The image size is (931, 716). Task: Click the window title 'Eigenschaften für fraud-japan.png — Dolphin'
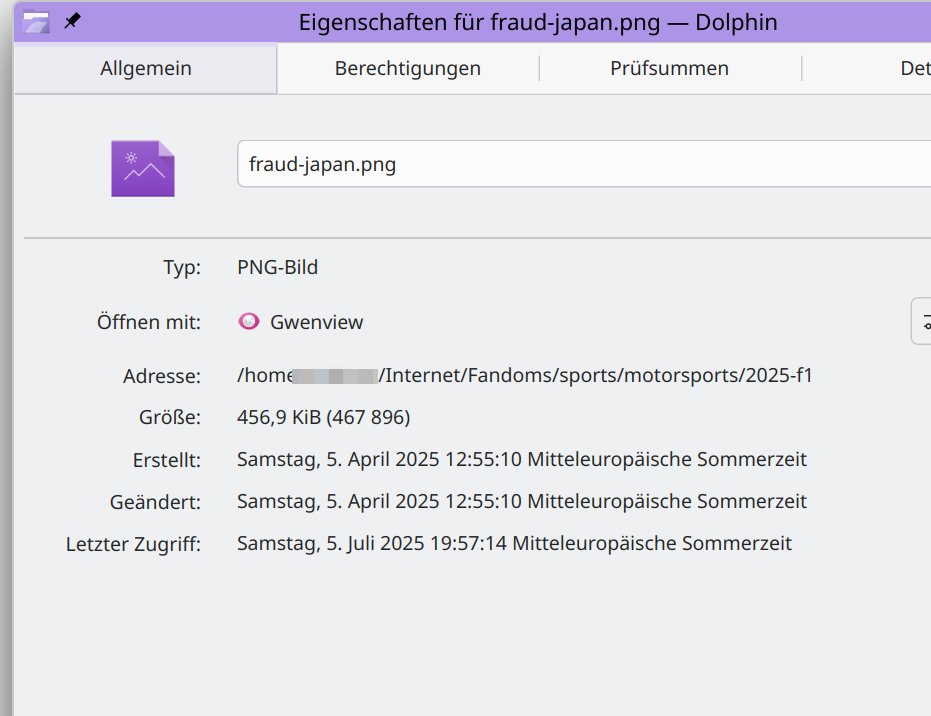pos(538,23)
